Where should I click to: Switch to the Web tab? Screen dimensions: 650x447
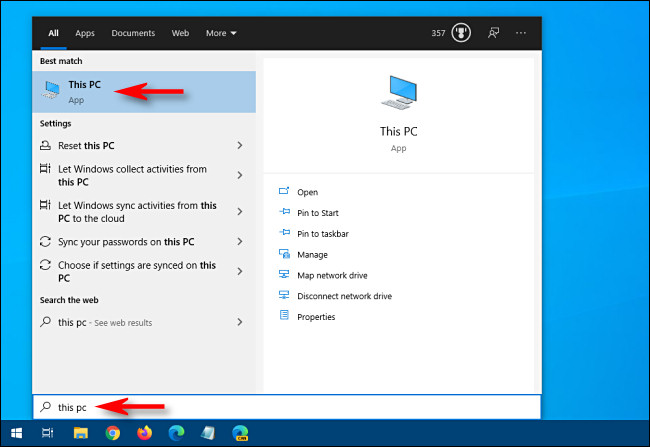click(x=180, y=33)
